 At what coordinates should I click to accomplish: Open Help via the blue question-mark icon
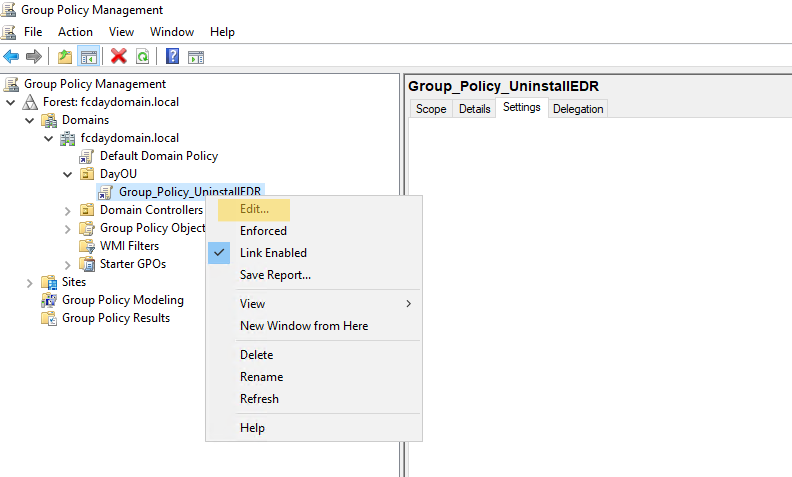pyautogui.click(x=173, y=56)
